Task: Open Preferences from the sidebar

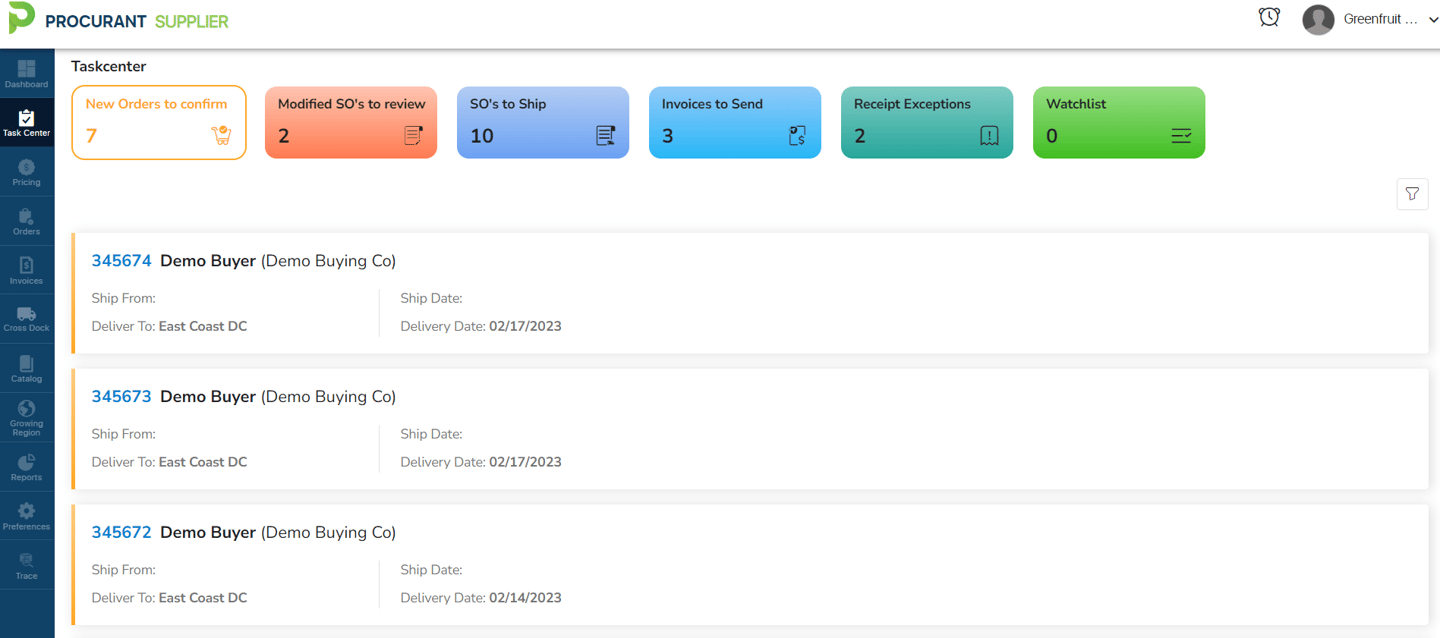Action: pyautogui.click(x=27, y=514)
